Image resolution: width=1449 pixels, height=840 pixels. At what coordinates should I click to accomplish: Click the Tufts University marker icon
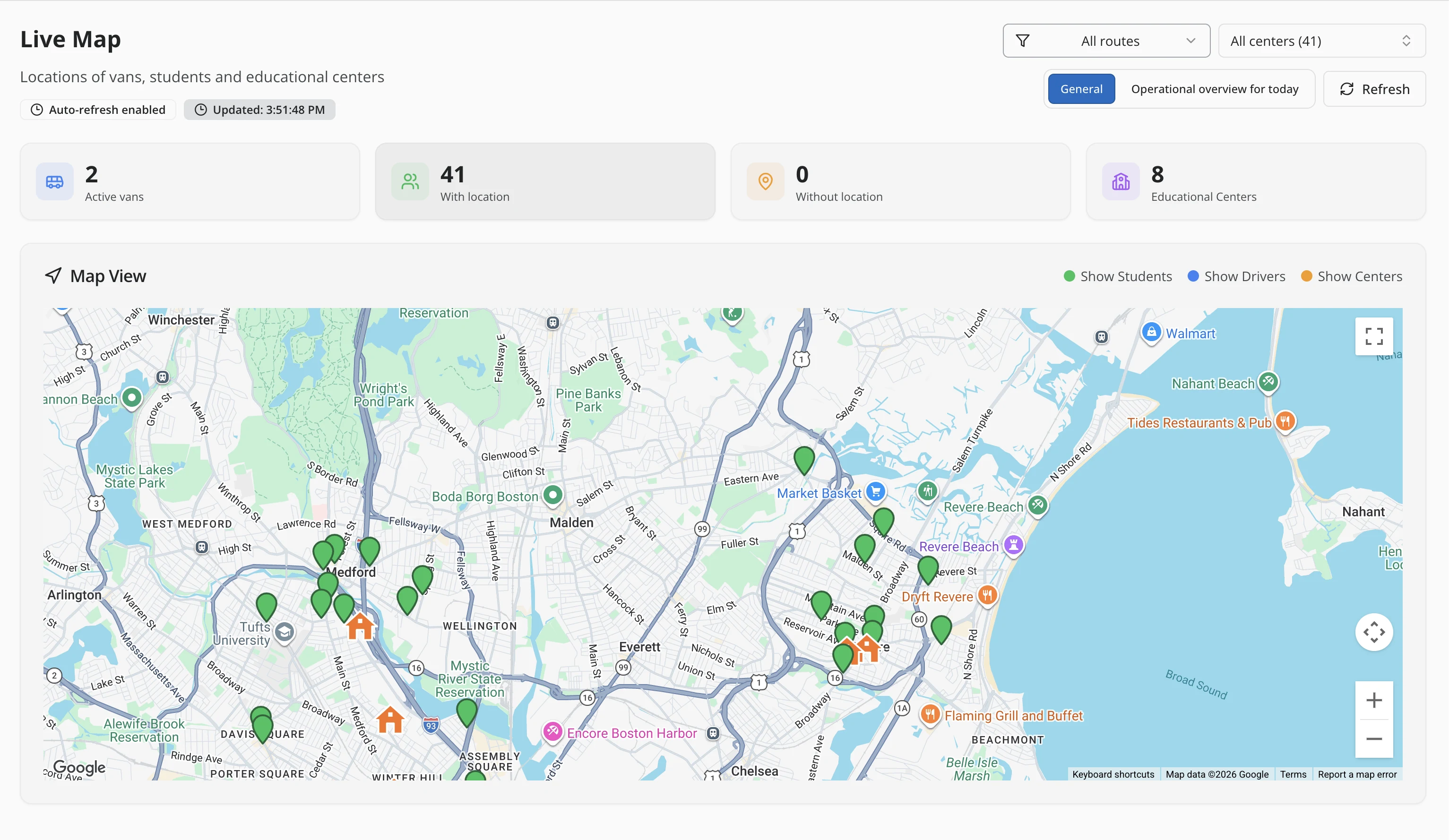[284, 633]
